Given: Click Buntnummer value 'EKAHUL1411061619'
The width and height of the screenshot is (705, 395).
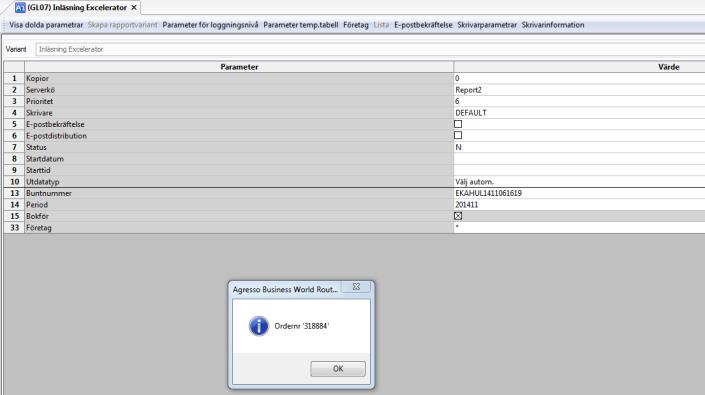Looking at the screenshot, I should (x=580, y=193).
